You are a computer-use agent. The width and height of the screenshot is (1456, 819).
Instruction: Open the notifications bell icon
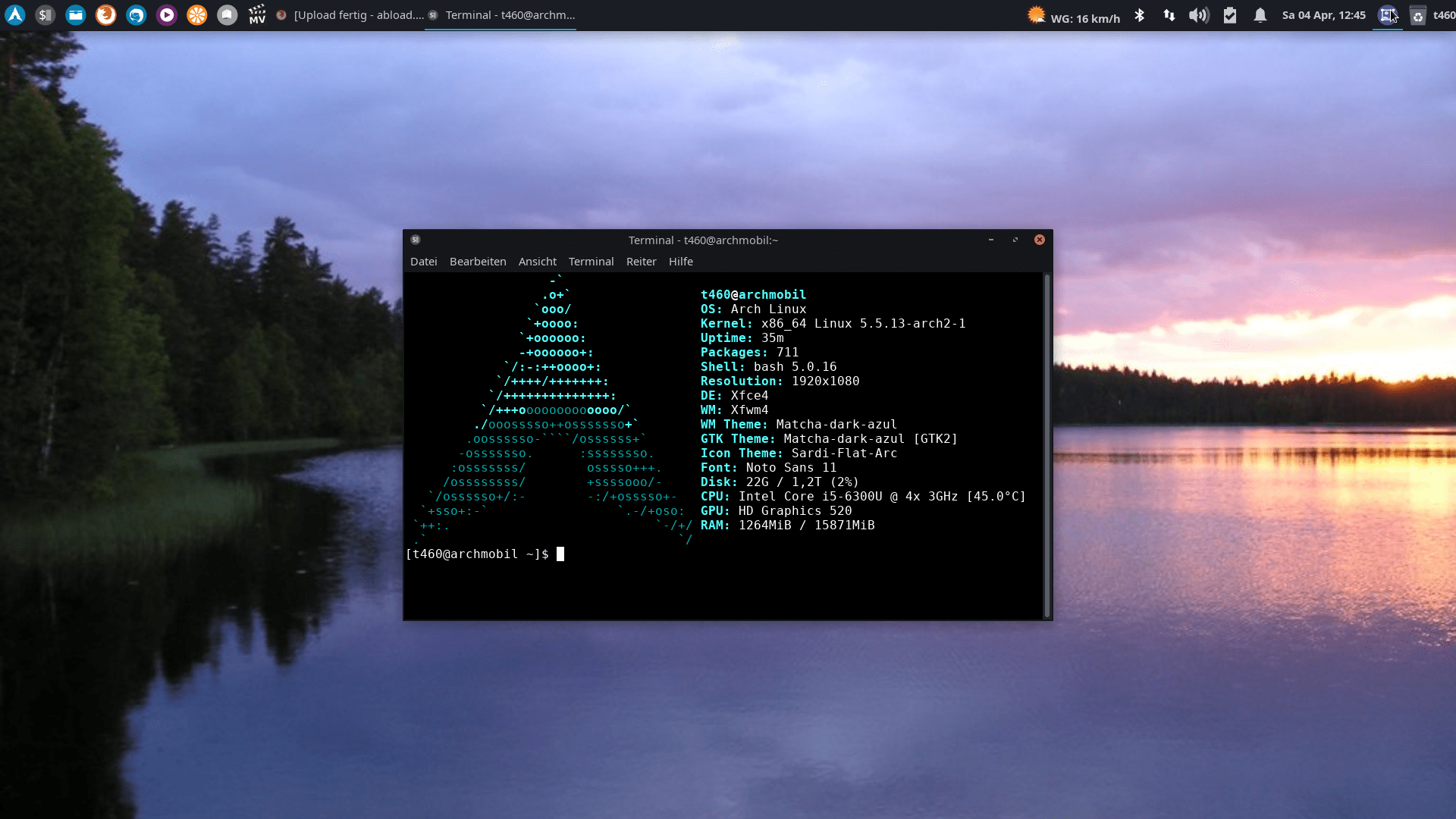click(x=1260, y=15)
